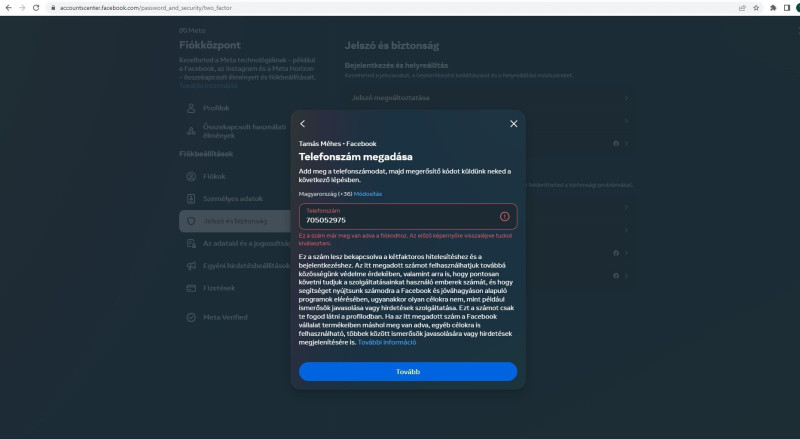
Task: Click the browser side panel icon
Action: (787, 8)
